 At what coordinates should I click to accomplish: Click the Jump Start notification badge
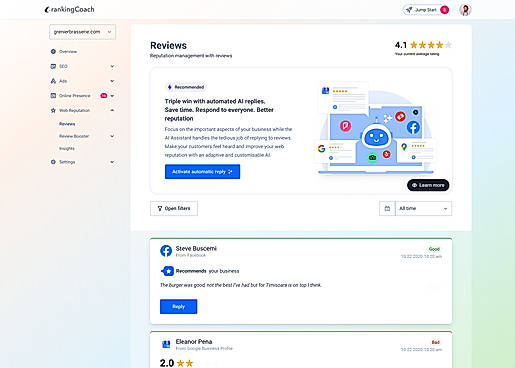(x=444, y=10)
